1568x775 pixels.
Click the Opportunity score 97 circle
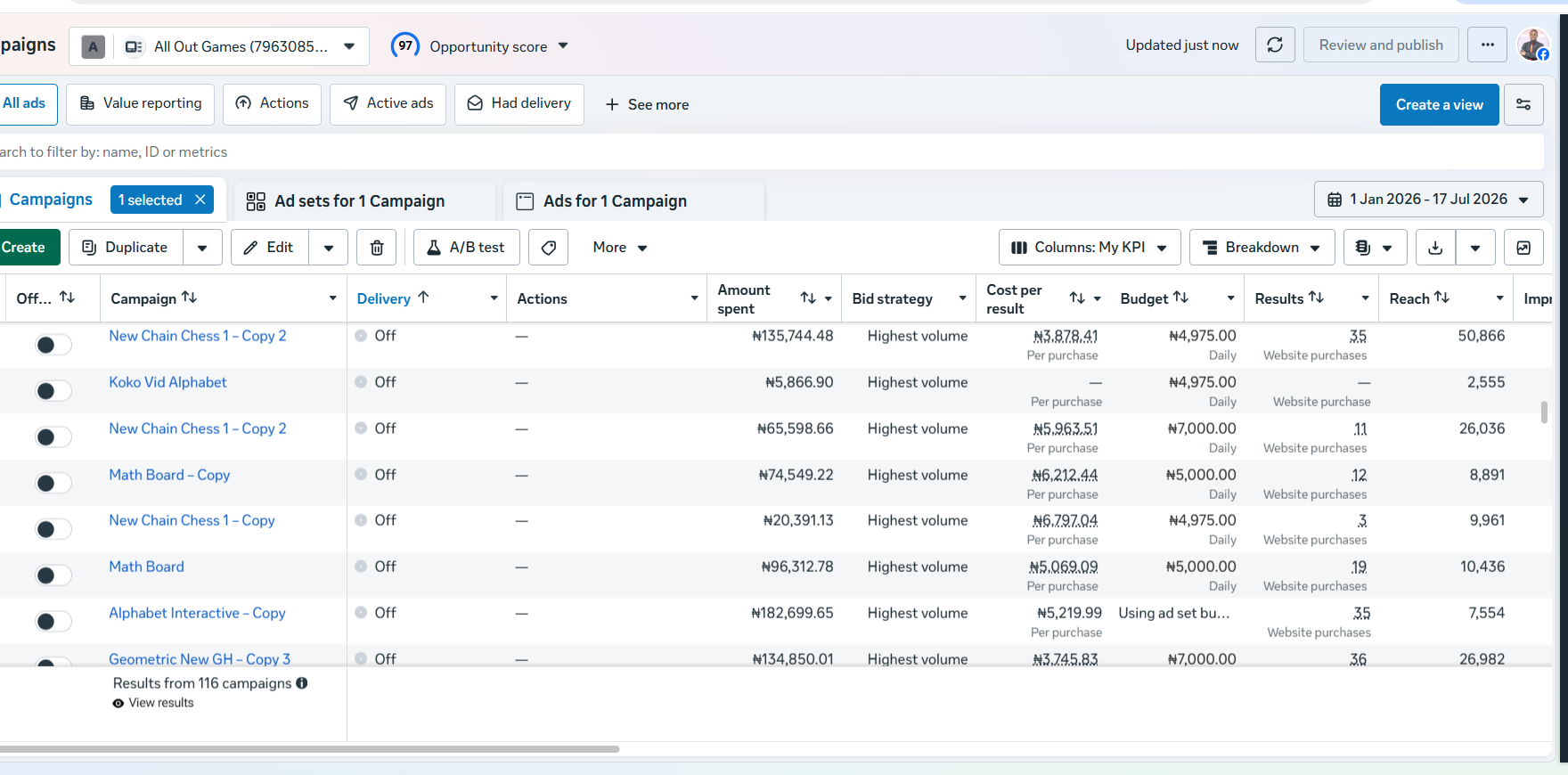pyautogui.click(x=405, y=45)
